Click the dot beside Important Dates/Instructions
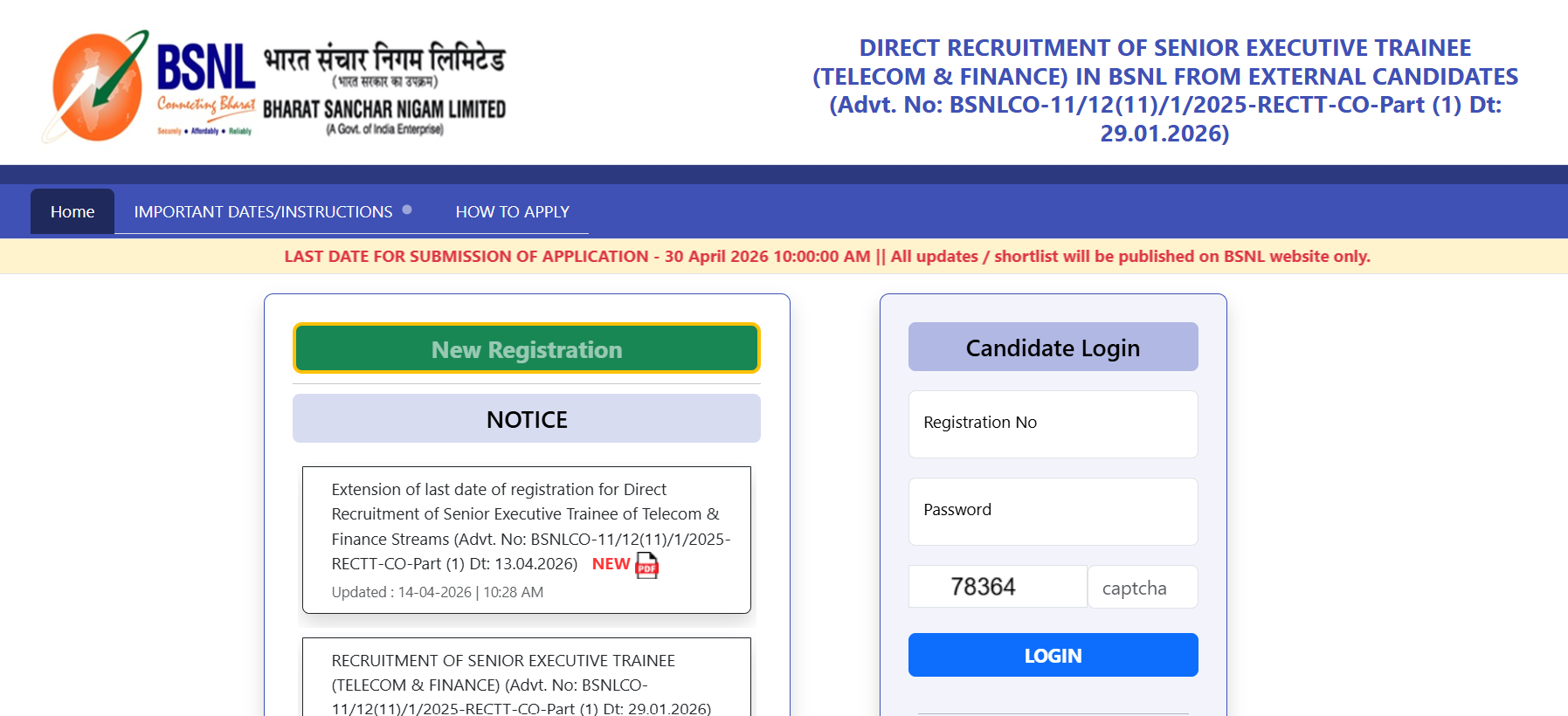This screenshot has width=1568, height=716. click(407, 210)
